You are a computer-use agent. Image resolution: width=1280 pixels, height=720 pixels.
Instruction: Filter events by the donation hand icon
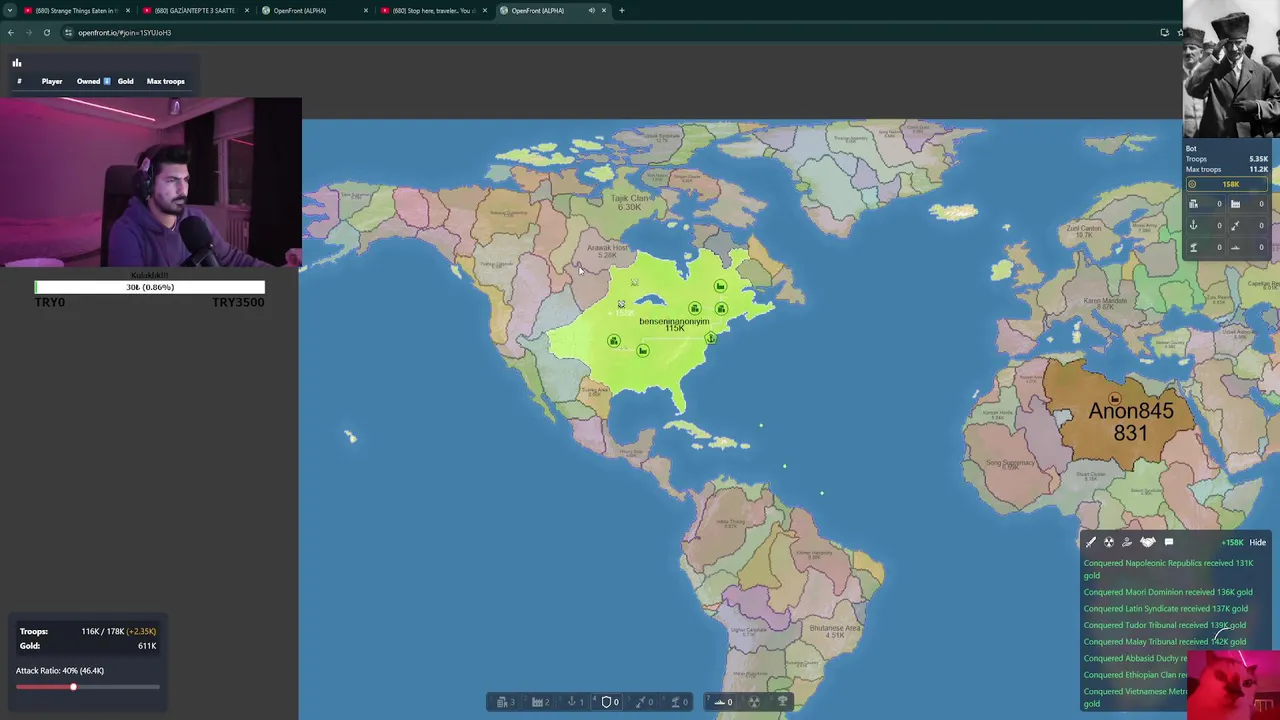(x=1127, y=542)
